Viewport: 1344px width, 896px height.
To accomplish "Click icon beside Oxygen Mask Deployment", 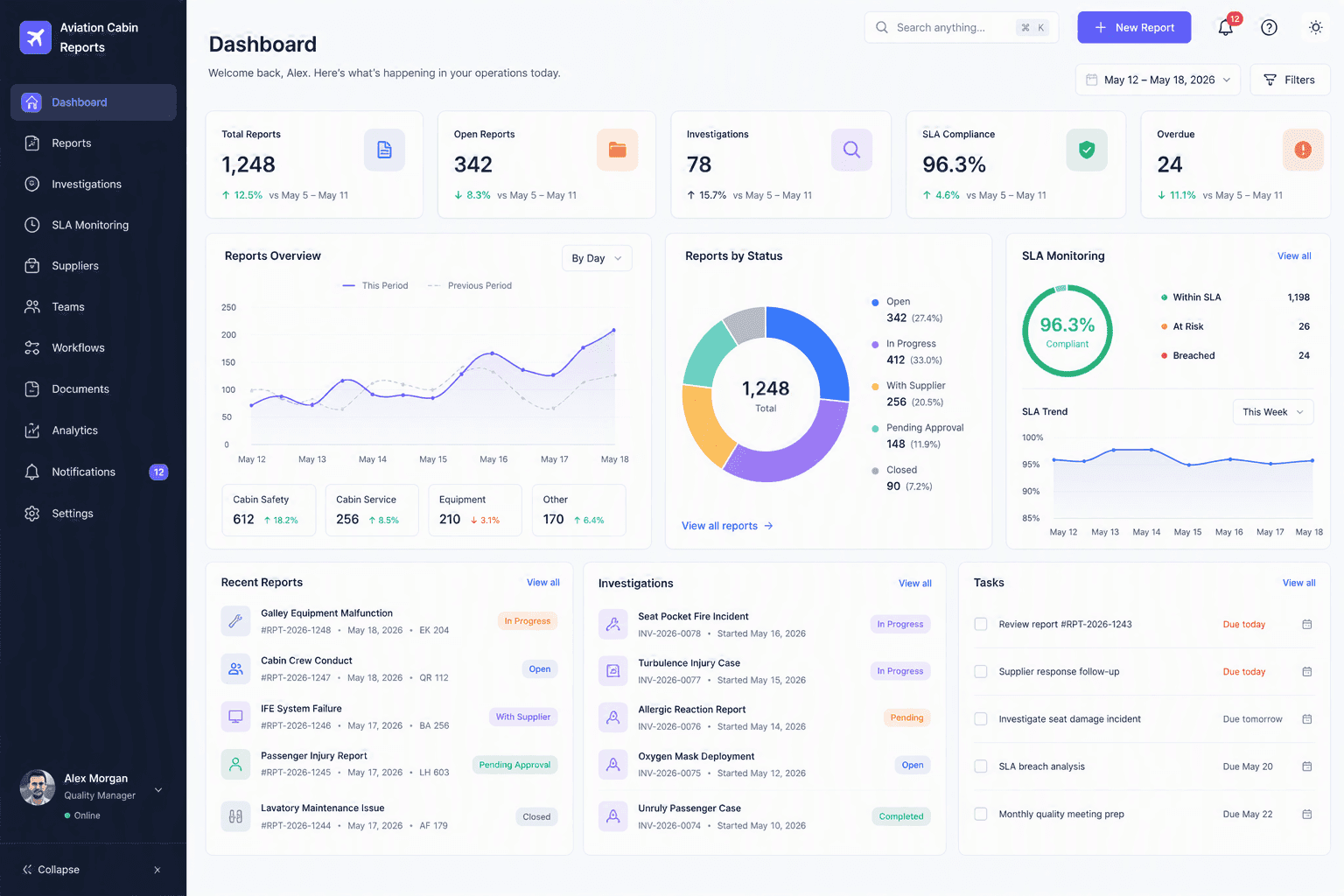I will [x=613, y=764].
